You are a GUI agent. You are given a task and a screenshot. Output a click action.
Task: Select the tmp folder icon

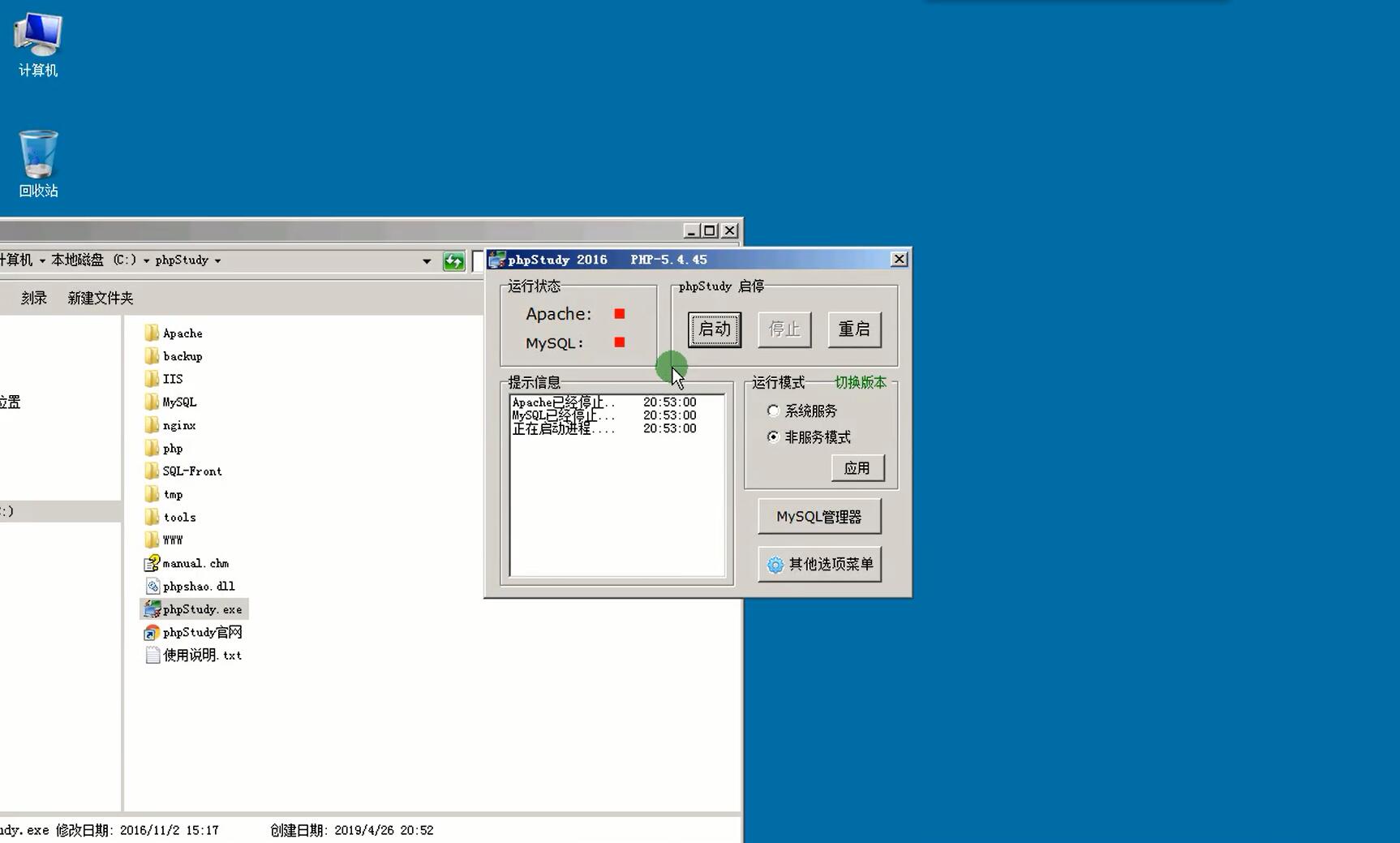tap(152, 493)
